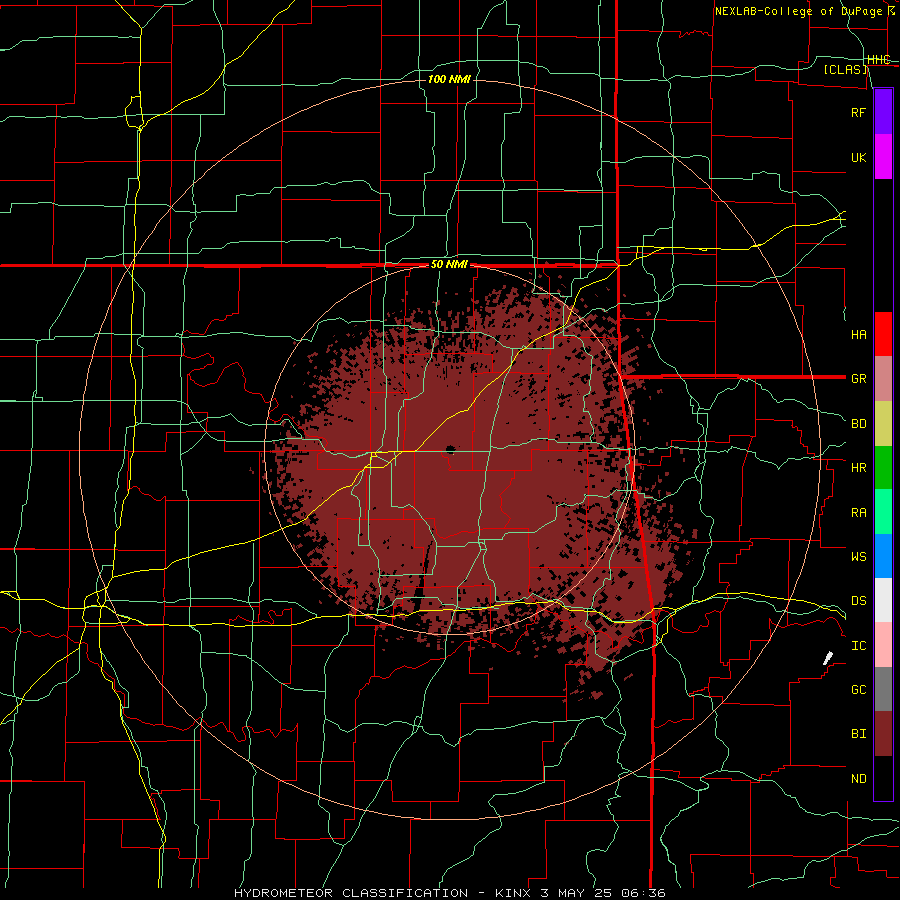Image resolution: width=900 pixels, height=900 pixels.
Task: Click the white DS legend swatch
Action: (883, 600)
